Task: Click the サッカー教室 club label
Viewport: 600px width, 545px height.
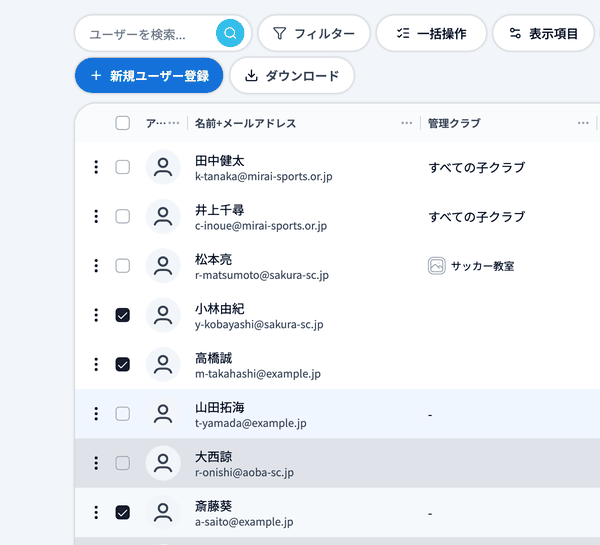Action: [x=483, y=266]
